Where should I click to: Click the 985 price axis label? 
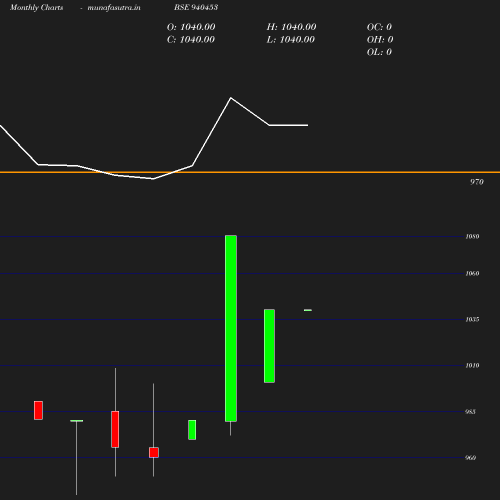pos(470,412)
